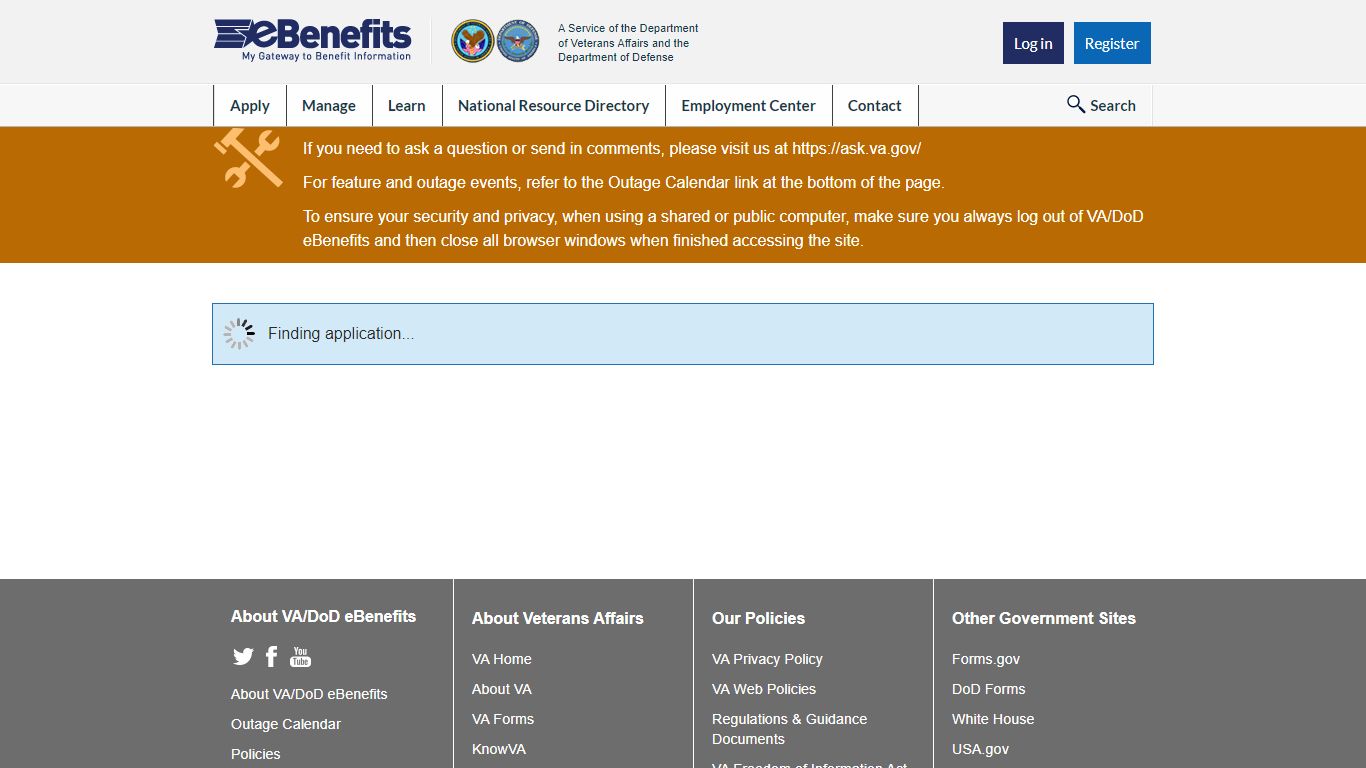Open the White House link
This screenshot has height=768, width=1366.
pyautogui.click(x=993, y=719)
